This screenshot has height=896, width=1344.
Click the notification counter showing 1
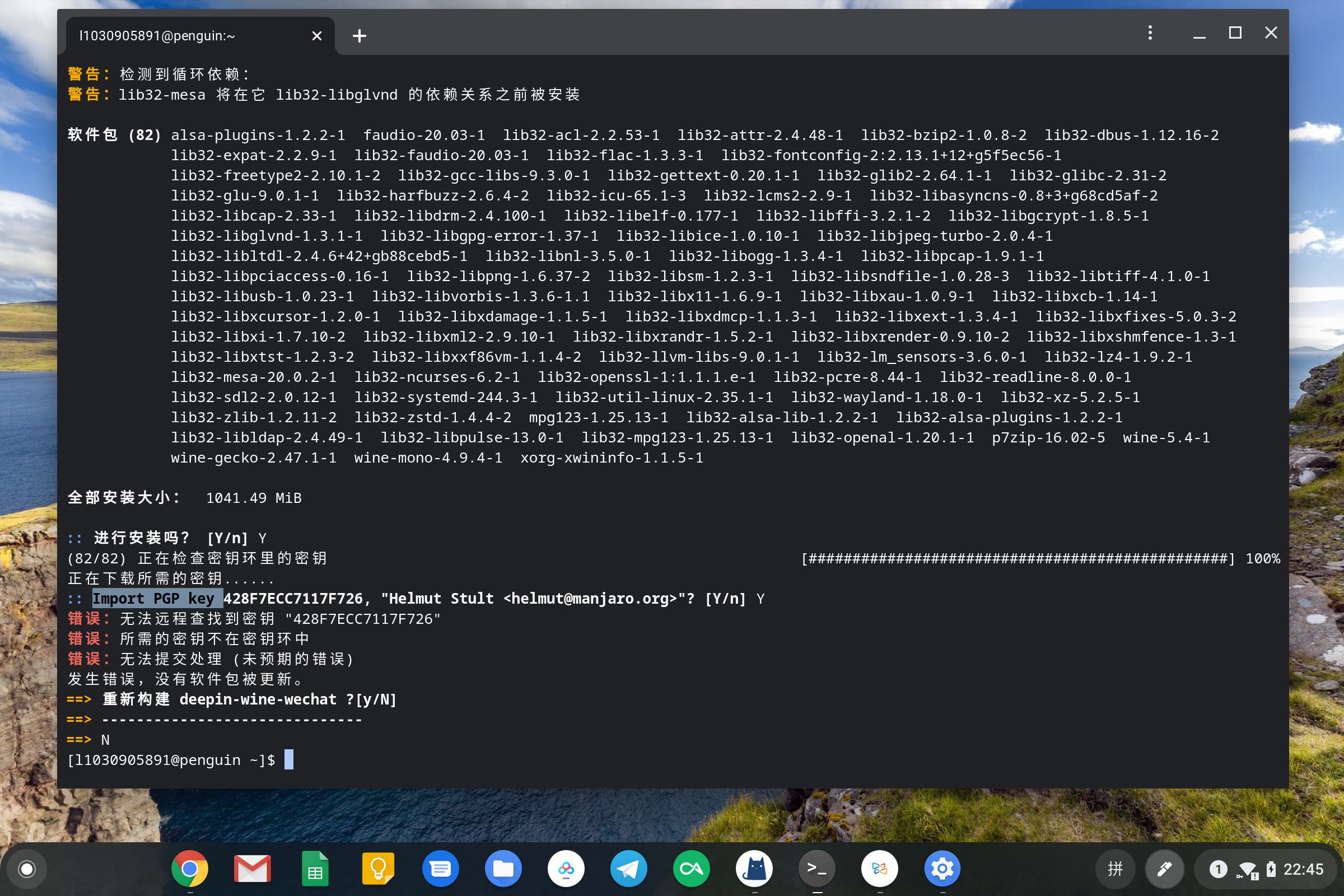(x=1219, y=869)
